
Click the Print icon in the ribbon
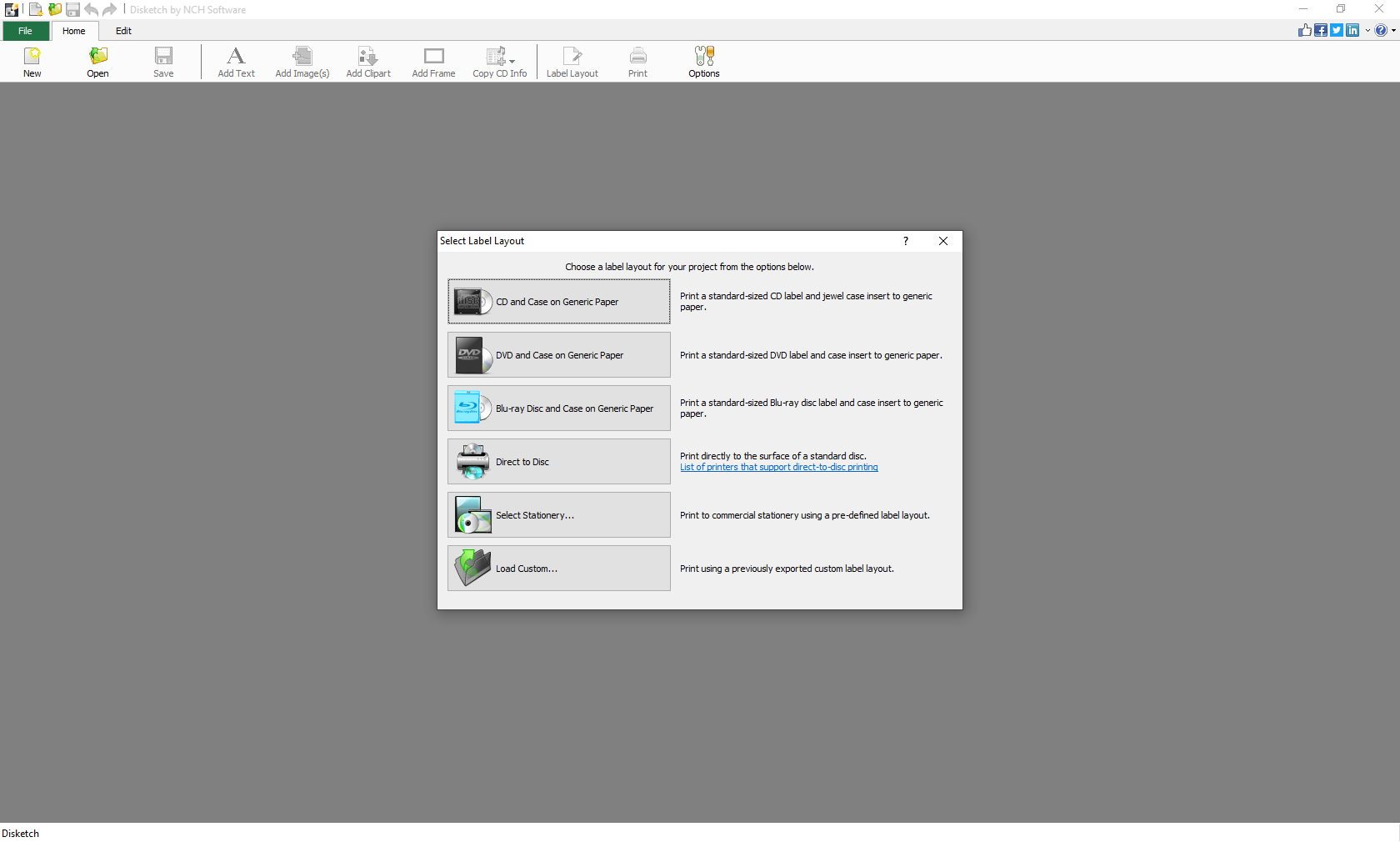tap(637, 61)
